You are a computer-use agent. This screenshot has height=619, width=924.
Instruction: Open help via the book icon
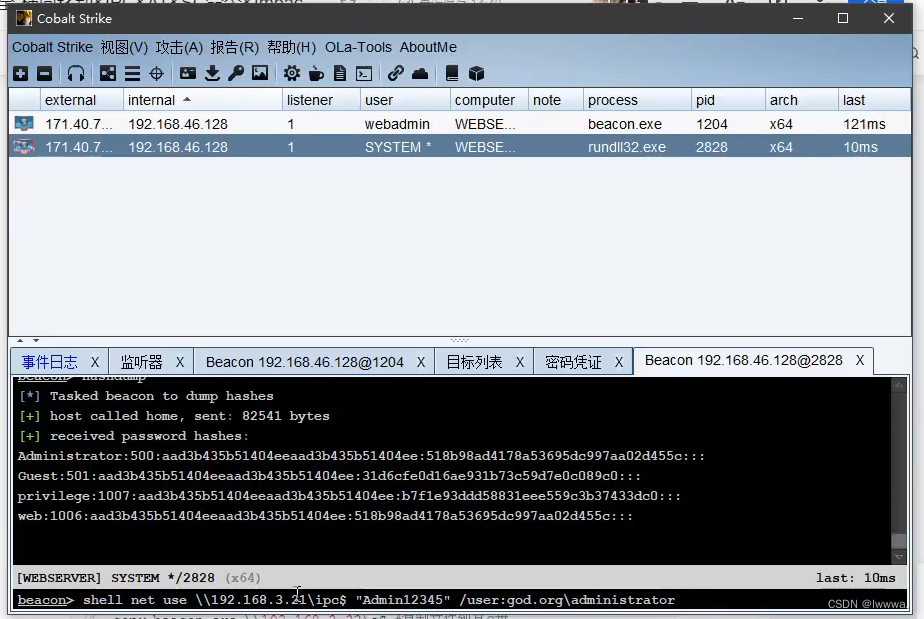point(452,74)
